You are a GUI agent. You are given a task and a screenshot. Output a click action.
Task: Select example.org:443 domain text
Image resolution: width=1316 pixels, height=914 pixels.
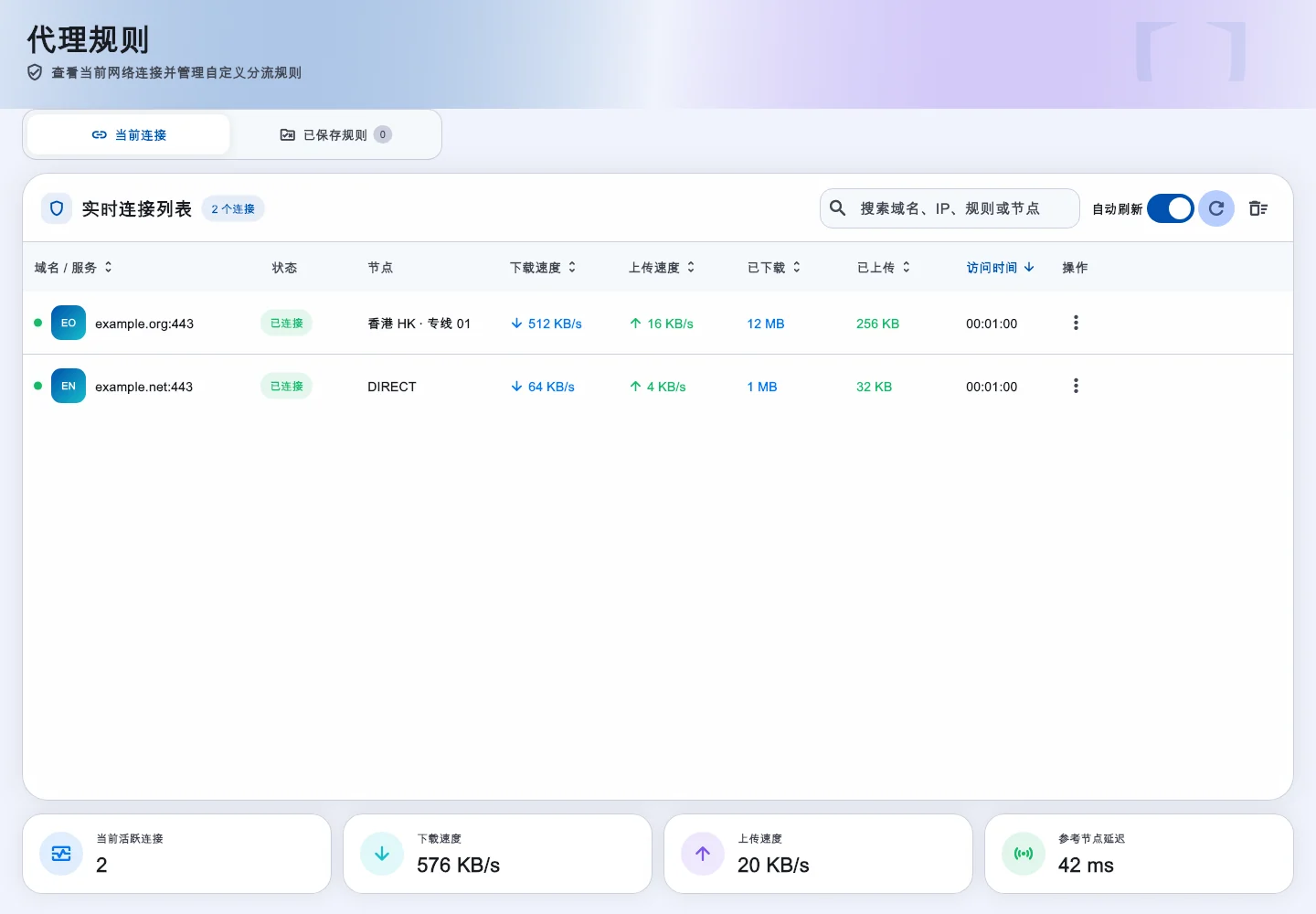[144, 324]
